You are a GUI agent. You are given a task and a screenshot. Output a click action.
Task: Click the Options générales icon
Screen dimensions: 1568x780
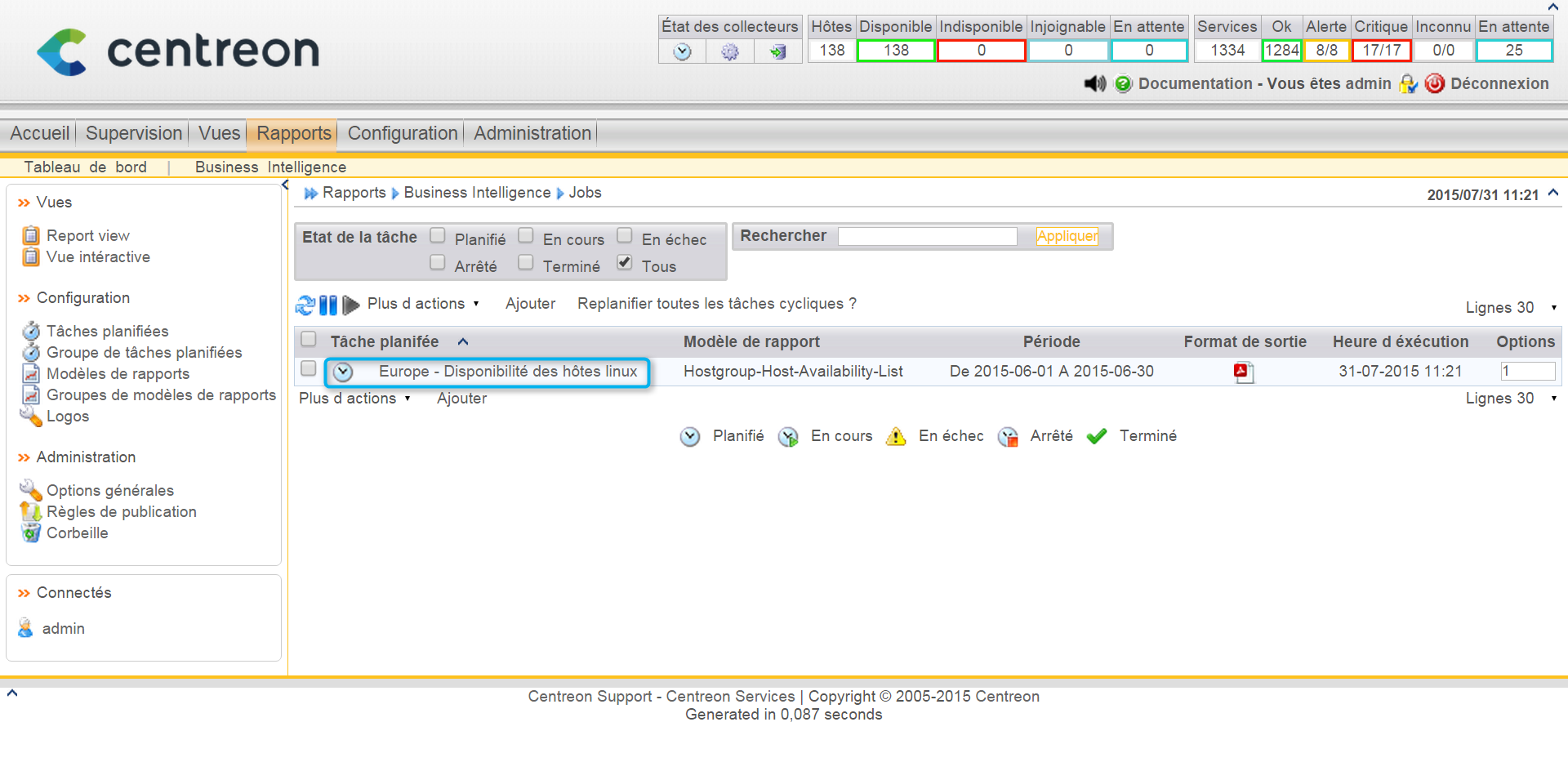point(31,489)
